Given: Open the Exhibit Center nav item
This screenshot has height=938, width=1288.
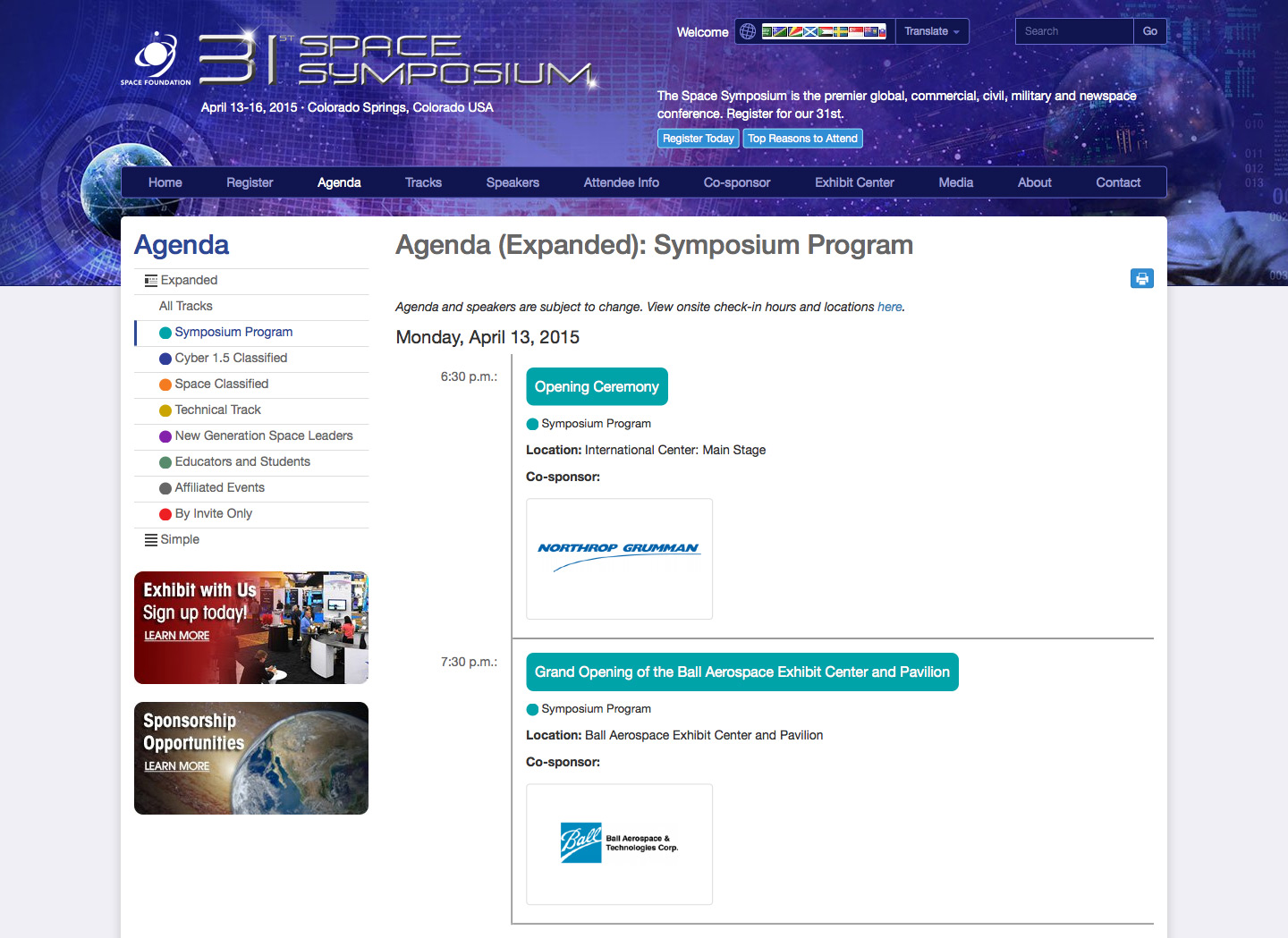Looking at the screenshot, I should click(854, 182).
